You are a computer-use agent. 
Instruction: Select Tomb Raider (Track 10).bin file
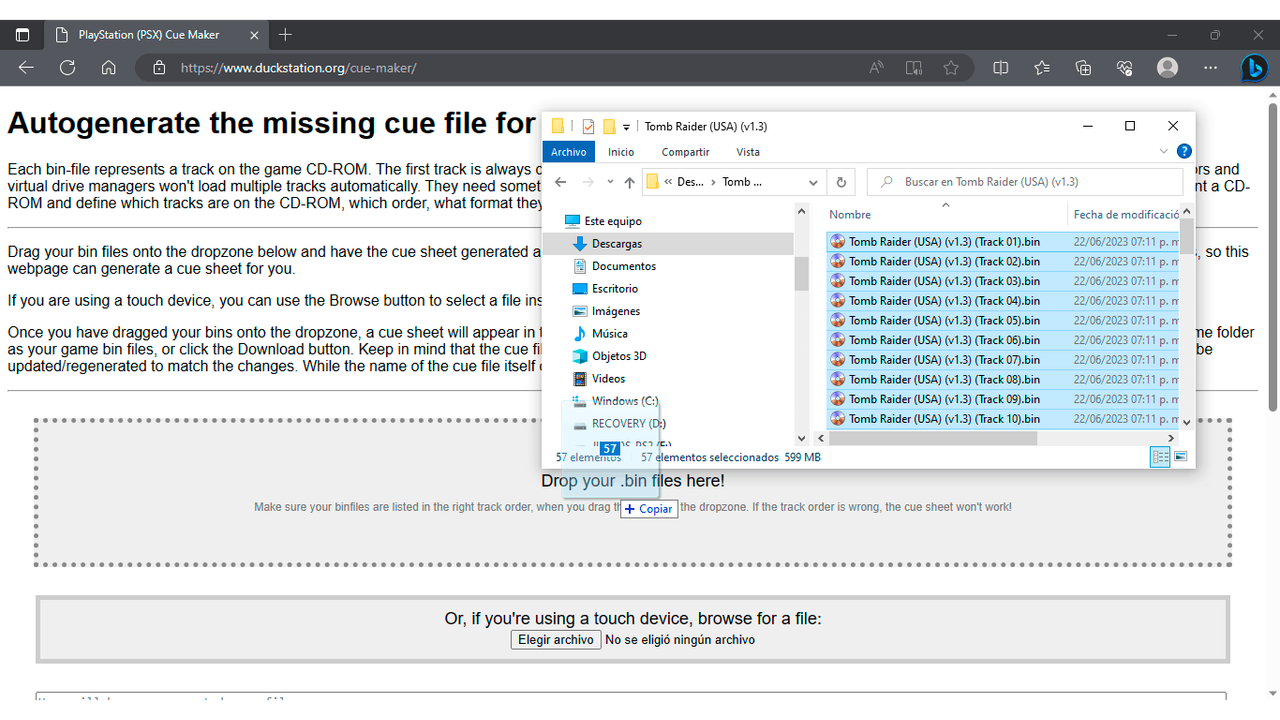point(944,419)
